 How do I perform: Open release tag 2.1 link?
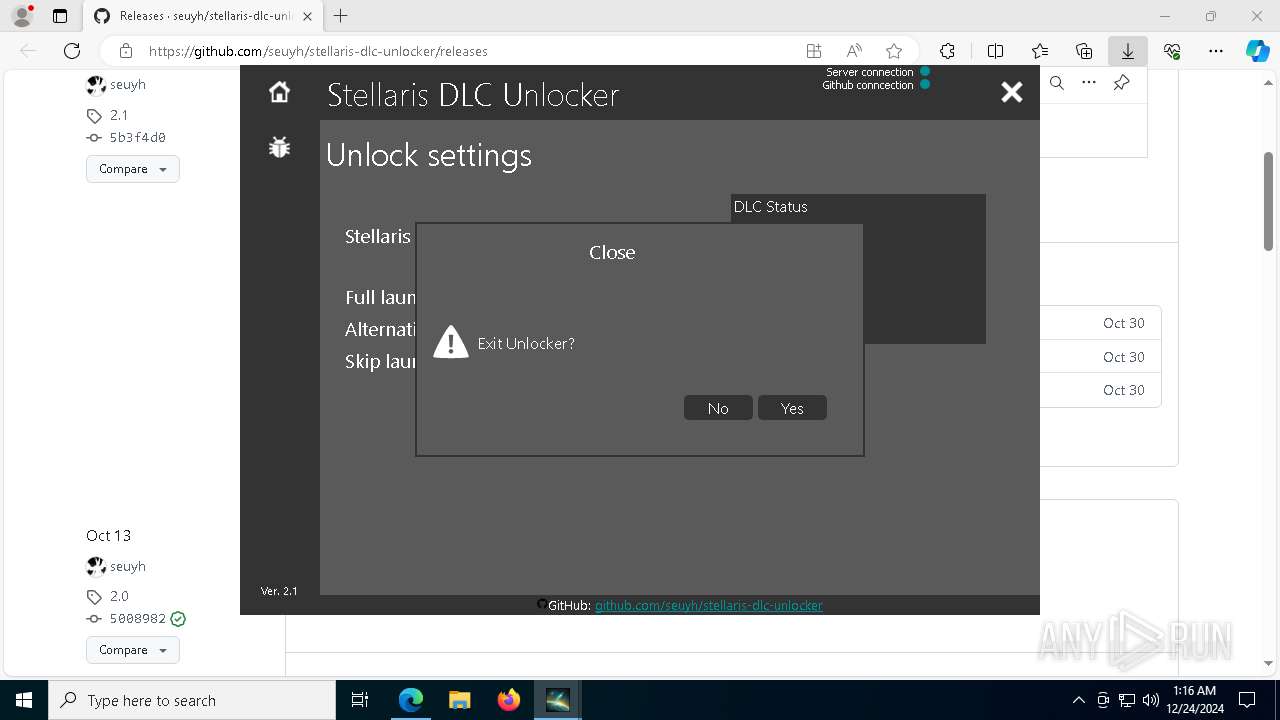pos(118,115)
